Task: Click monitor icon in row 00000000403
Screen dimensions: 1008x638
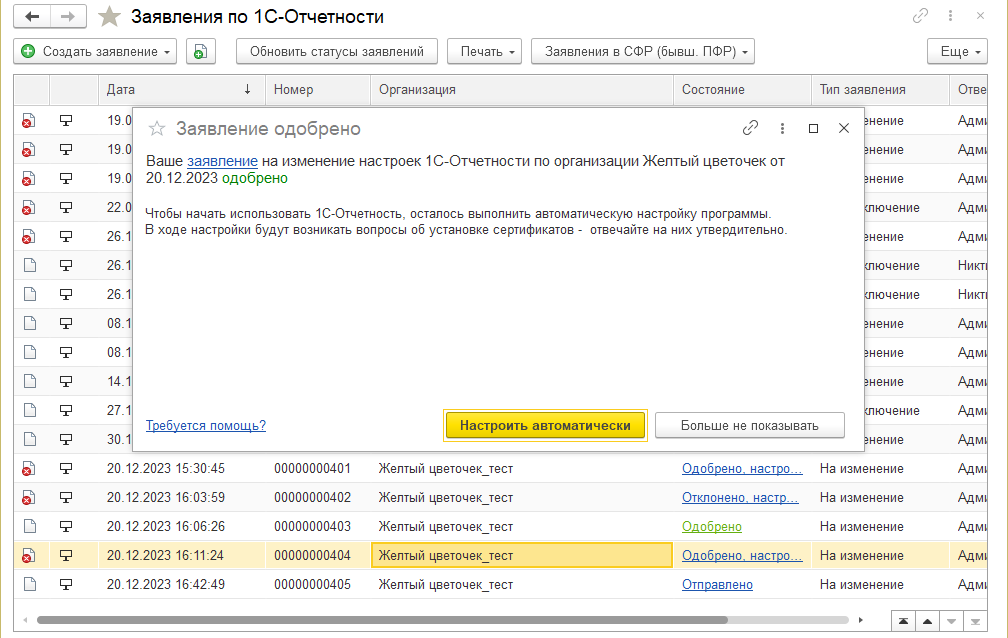Action: (x=66, y=527)
